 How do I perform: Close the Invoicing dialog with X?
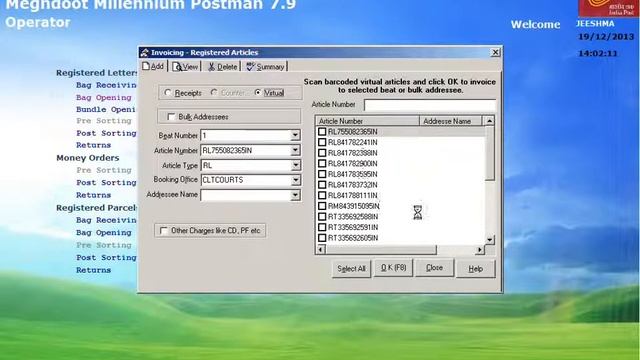point(495,52)
